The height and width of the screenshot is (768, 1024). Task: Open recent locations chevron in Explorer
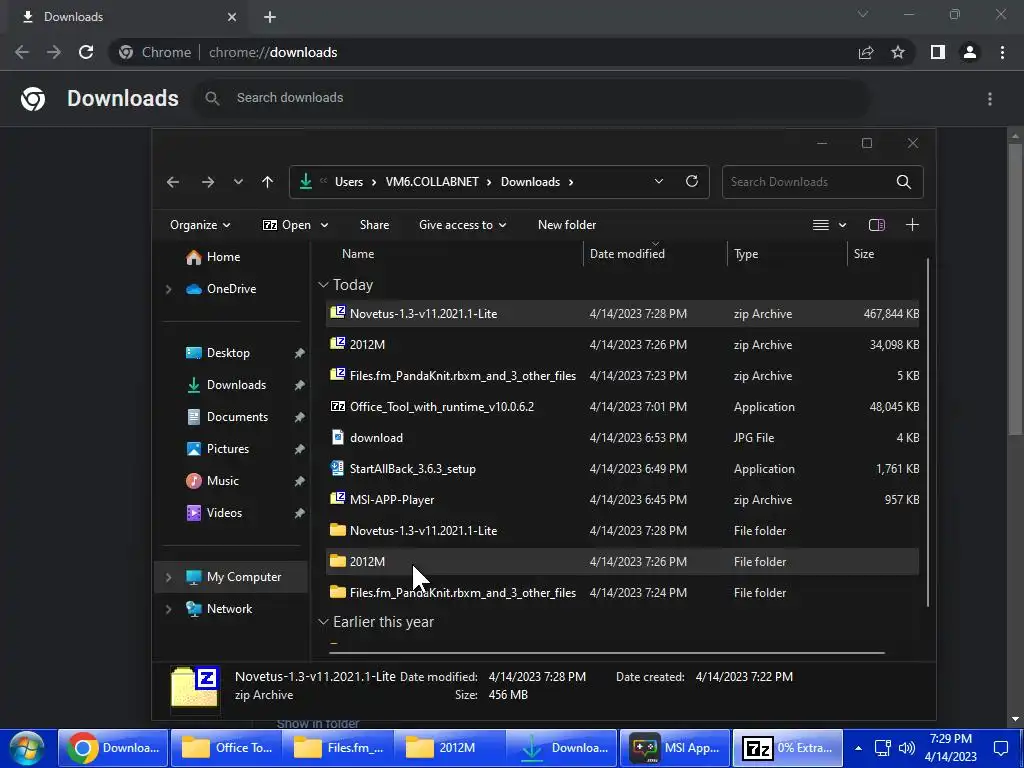tap(238, 182)
